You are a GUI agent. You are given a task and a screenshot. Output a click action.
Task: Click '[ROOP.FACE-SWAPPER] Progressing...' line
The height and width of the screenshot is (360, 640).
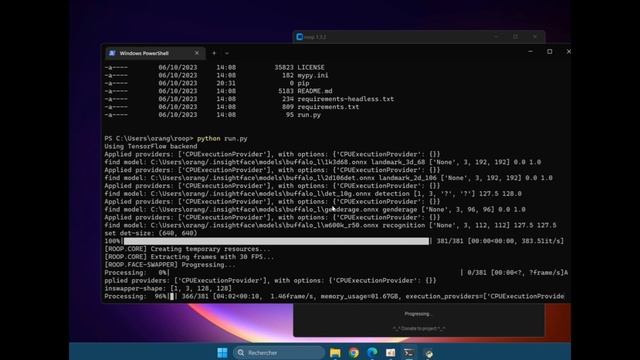tap(170, 264)
